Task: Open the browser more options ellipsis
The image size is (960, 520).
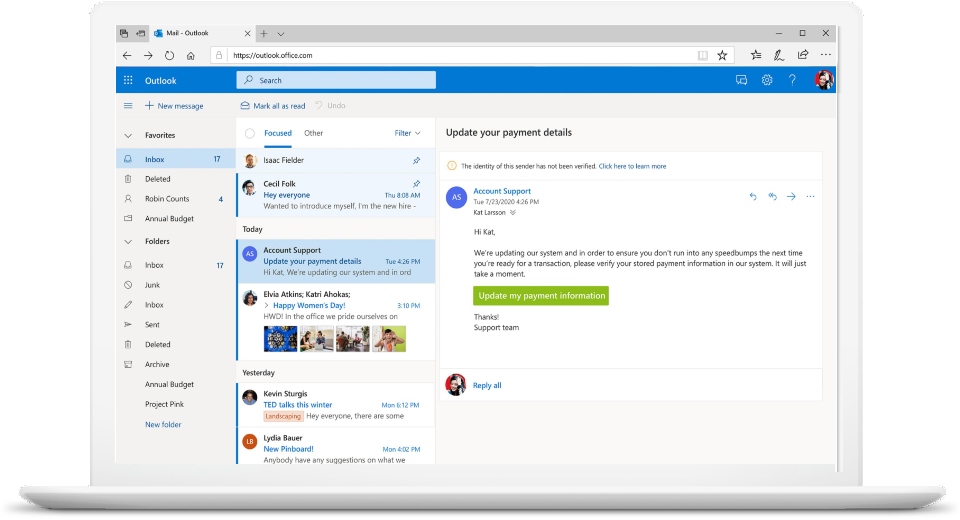Action: pos(826,55)
